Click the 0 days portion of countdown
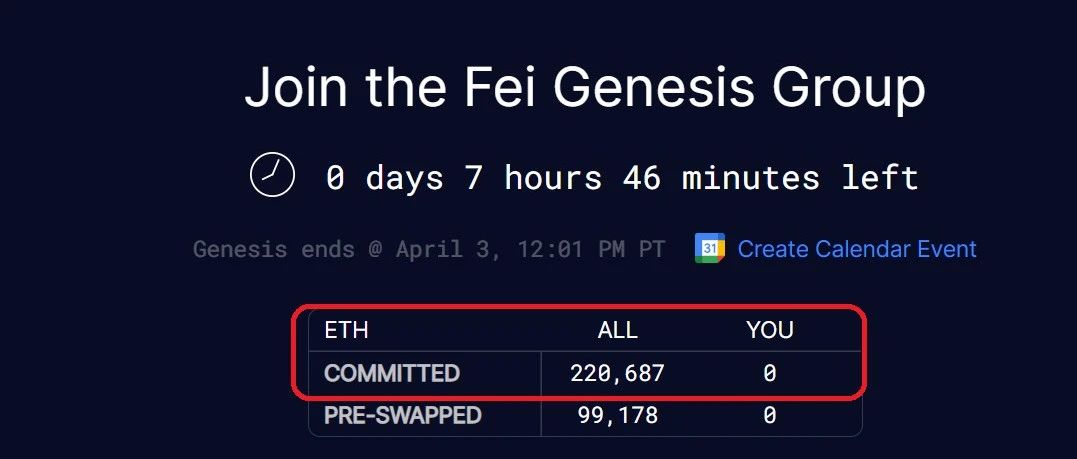 click(385, 178)
